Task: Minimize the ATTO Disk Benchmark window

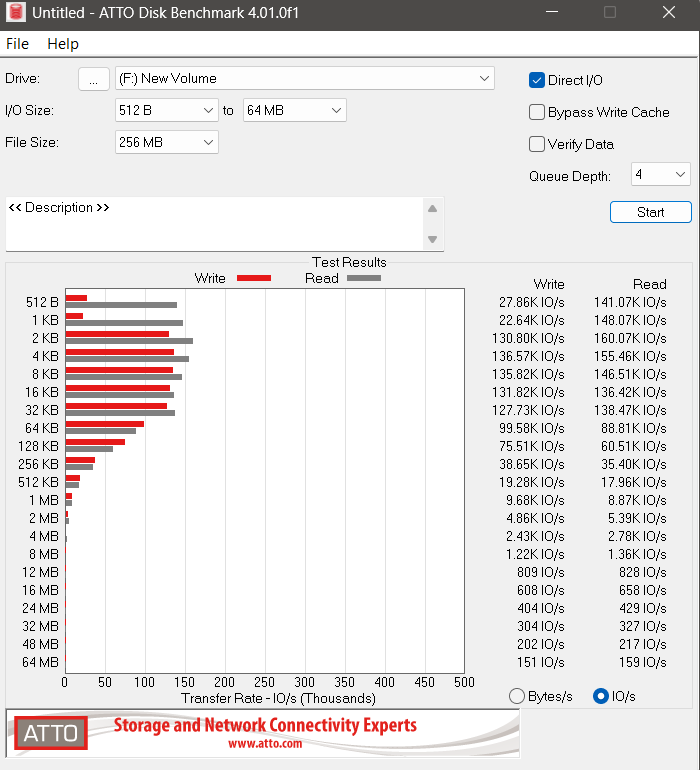Action: point(552,12)
